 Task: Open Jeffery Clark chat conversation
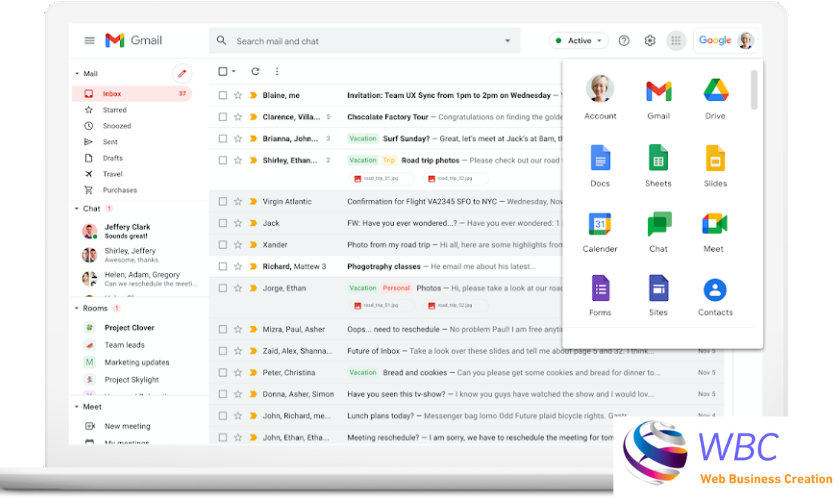[128, 231]
